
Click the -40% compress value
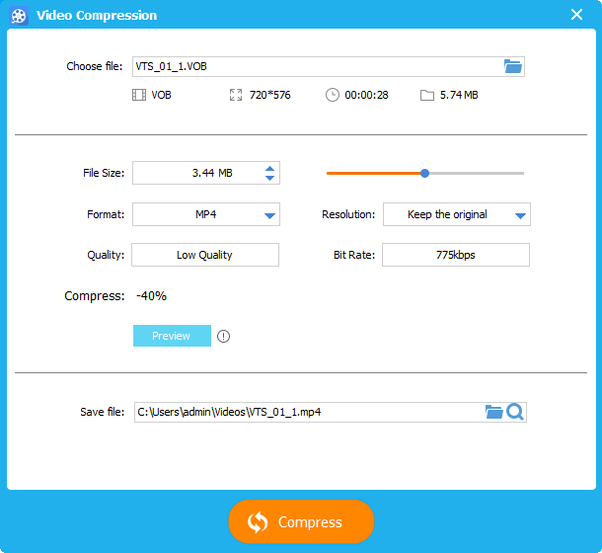[151, 296]
